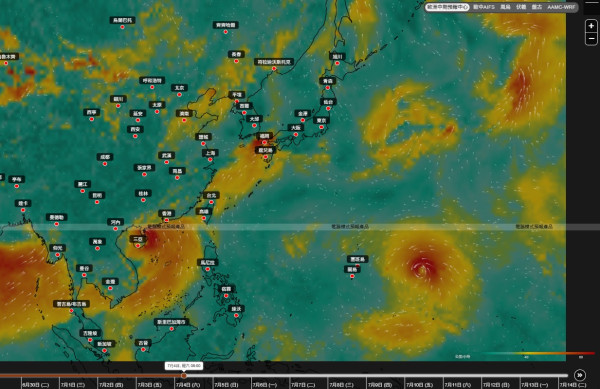Click the 長春 city marker label
The width and height of the screenshot is (600, 389).
tap(236, 54)
